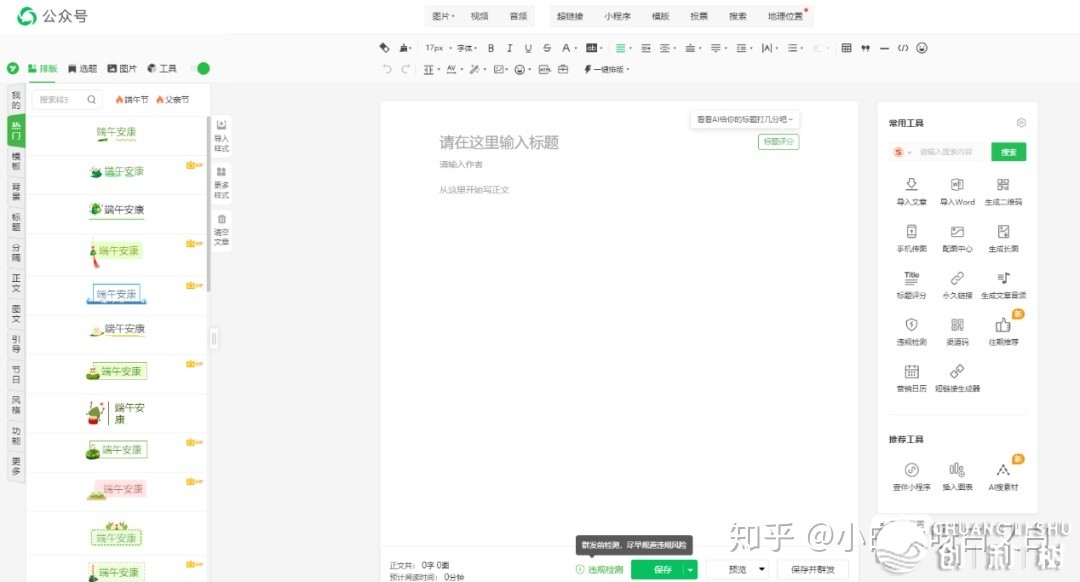The image size is (1080, 582).
Task: Click the Clear article (清空文章) trash icon
Action: pyautogui.click(x=221, y=220)
